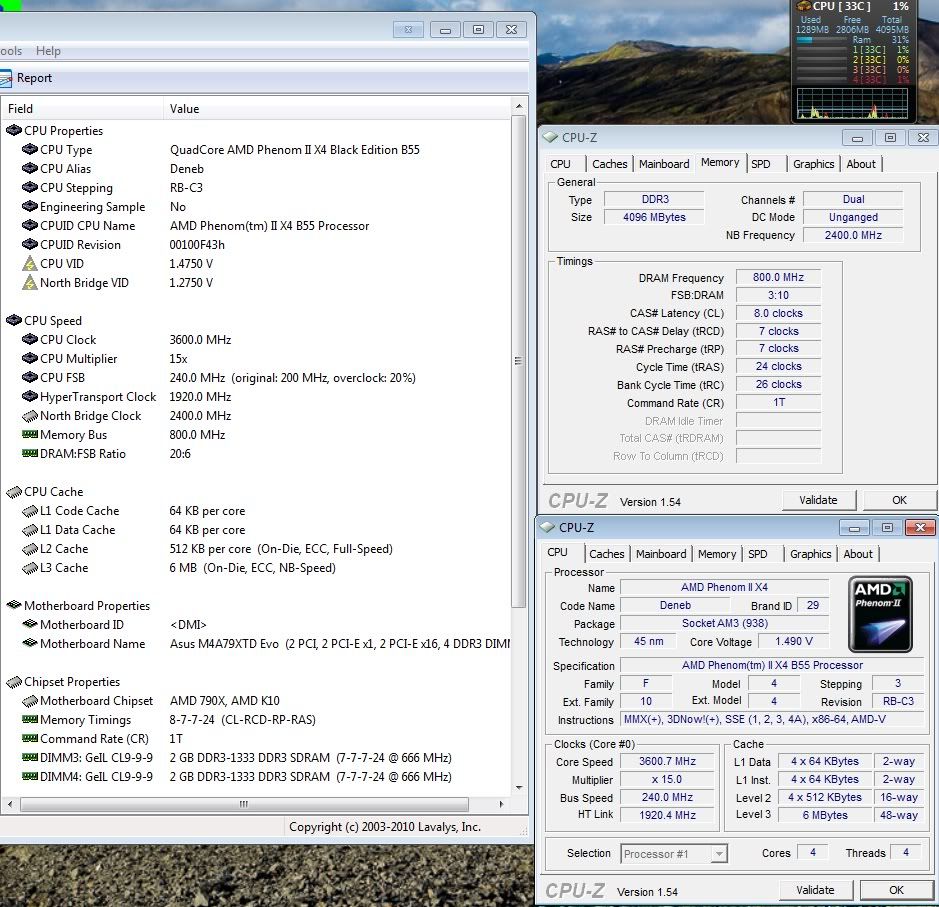Click the CPU VID warning sensor icon

coord(29,263)
